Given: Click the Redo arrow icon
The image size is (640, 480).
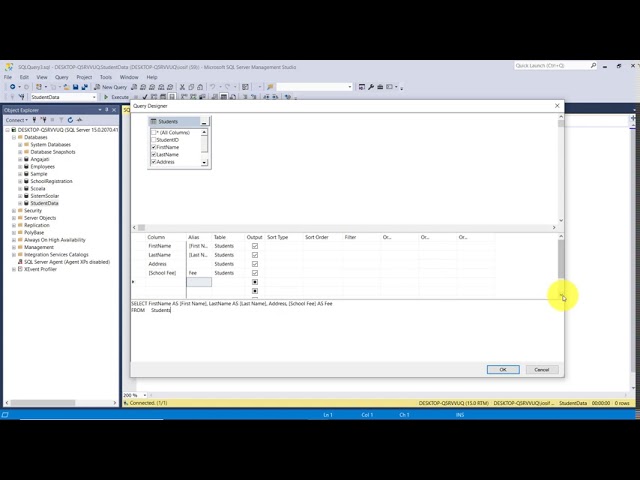Looking at the screenshot, I should pyautogui.click(x=227, y=87).
